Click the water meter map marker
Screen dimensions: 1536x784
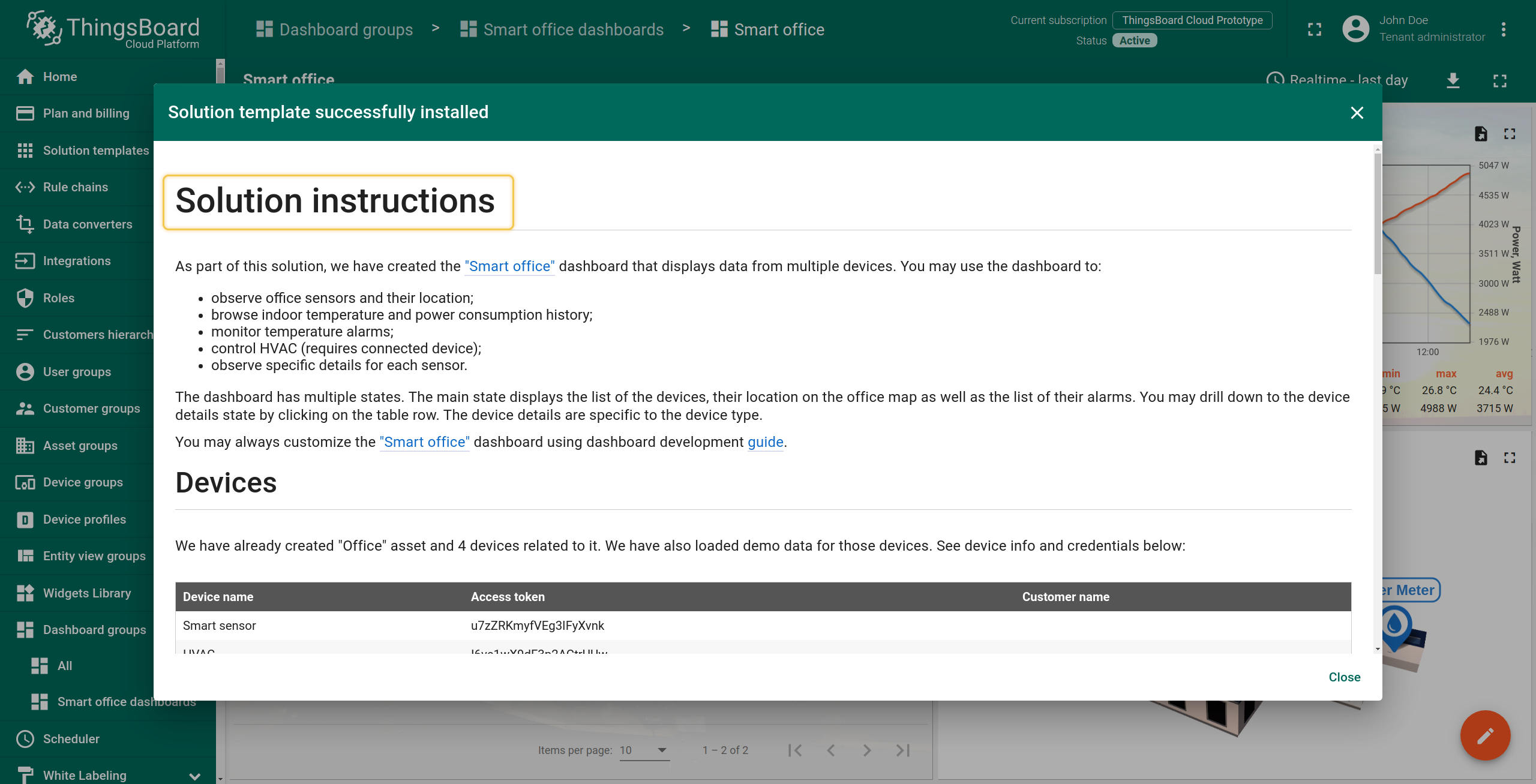click(x=1396, y=627)
